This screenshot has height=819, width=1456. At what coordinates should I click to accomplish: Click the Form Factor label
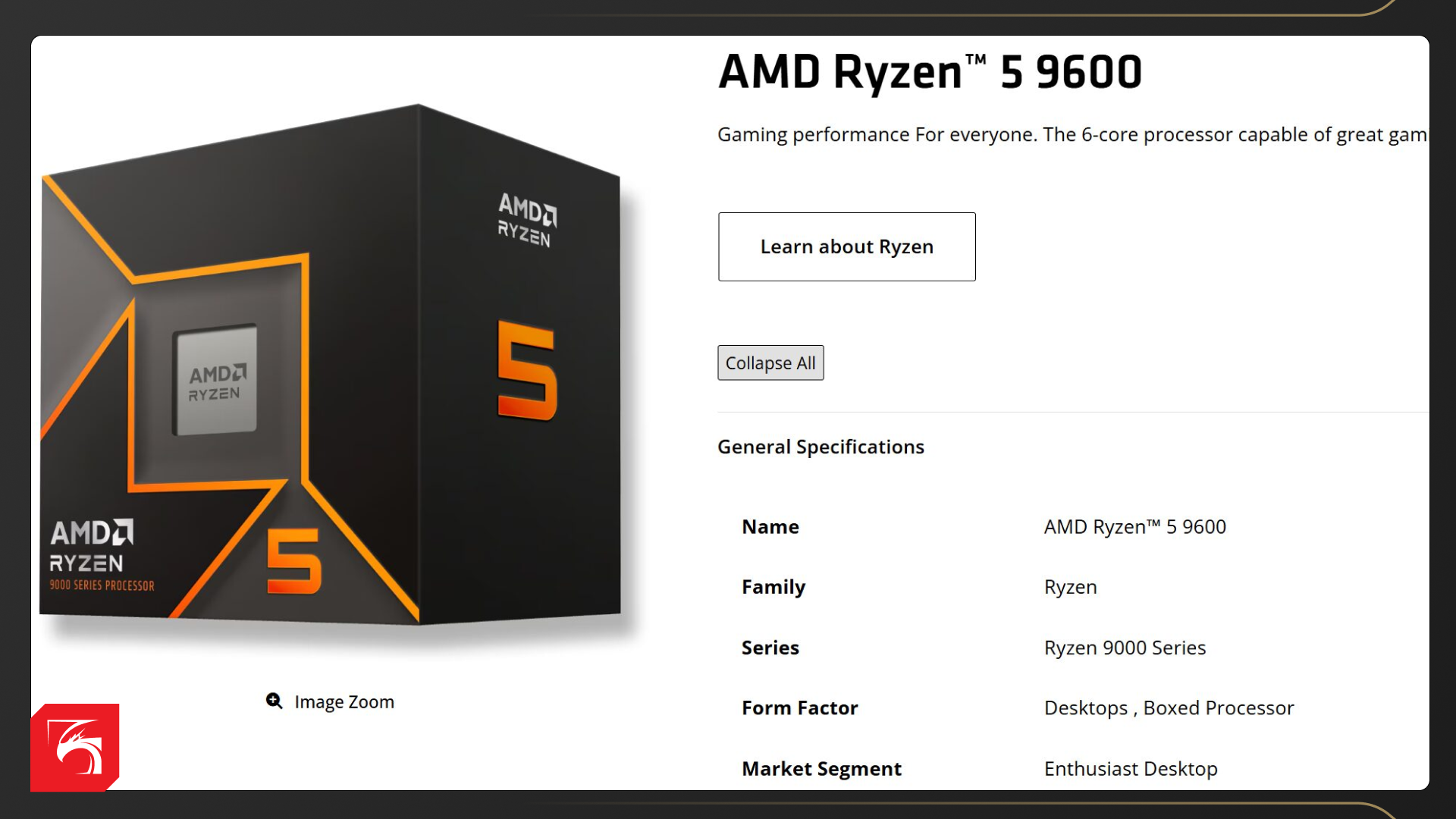(799, 708)
